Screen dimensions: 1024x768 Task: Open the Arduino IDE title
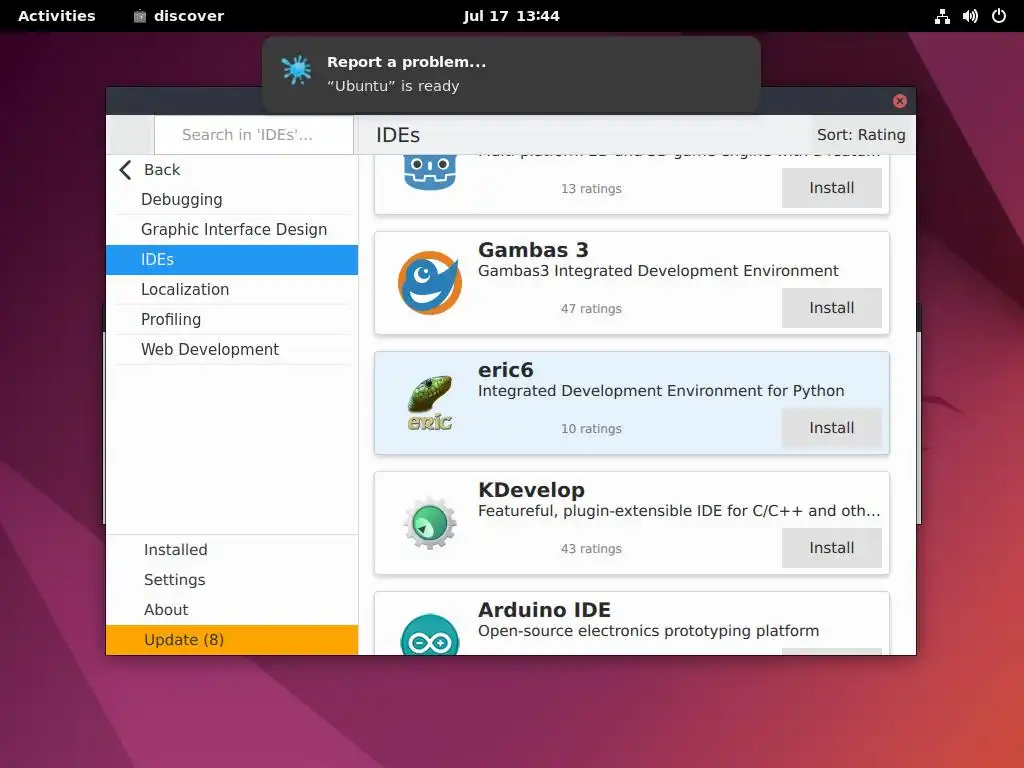544,610
